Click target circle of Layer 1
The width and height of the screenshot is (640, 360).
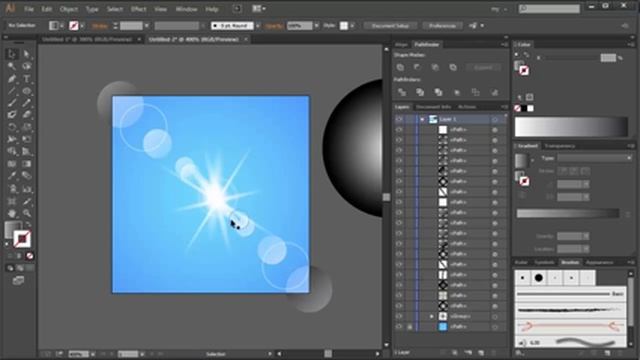click(x=495, y=119)
